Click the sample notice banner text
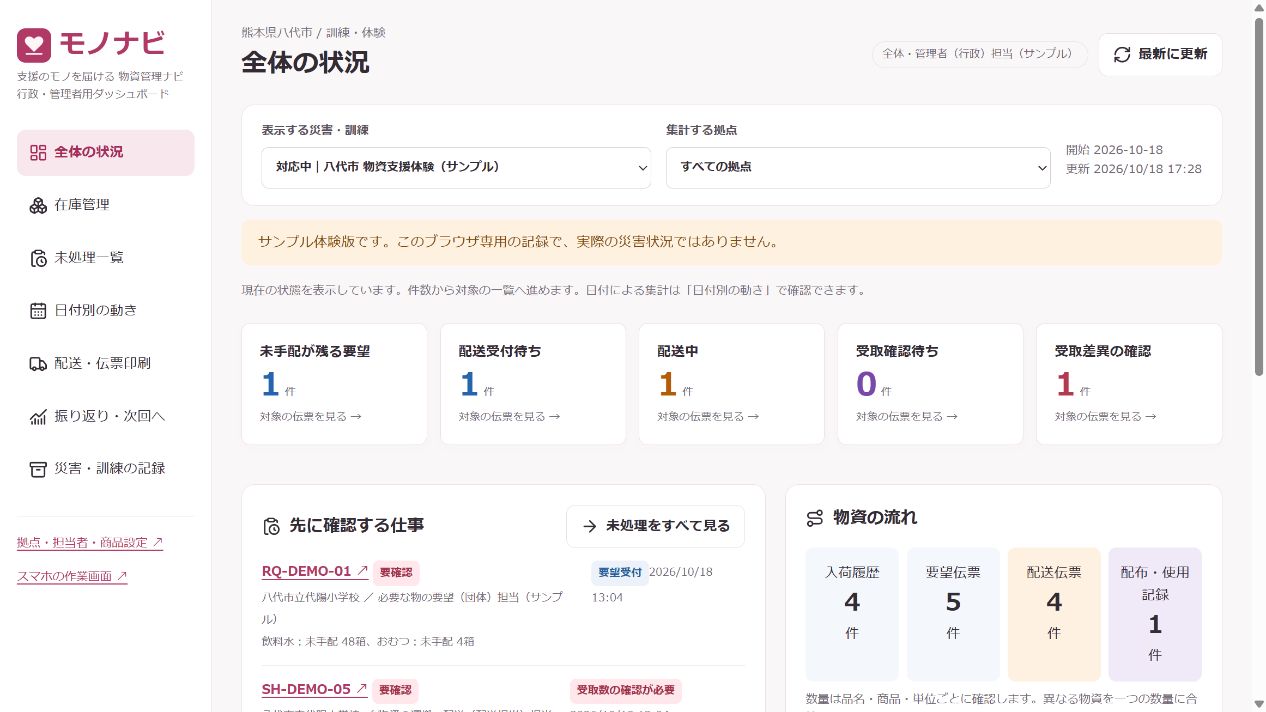Image resolution: width=1266 pixels, height=712 pixels. point(518,242)
